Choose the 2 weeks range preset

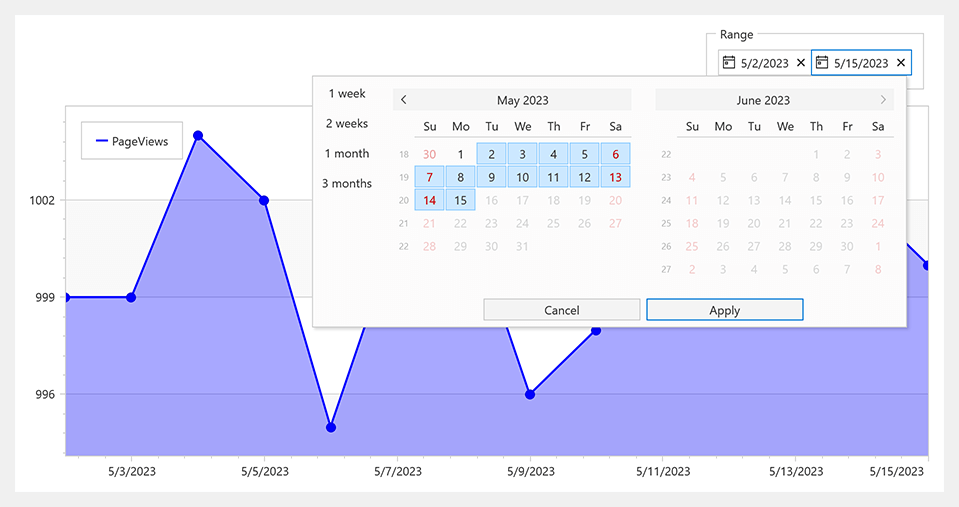pos(347,124)
